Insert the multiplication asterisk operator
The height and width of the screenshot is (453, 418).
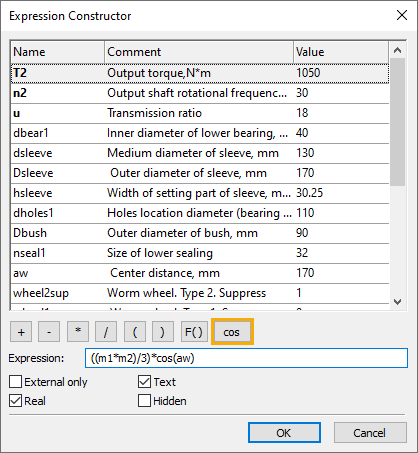(x=78, y=332)
